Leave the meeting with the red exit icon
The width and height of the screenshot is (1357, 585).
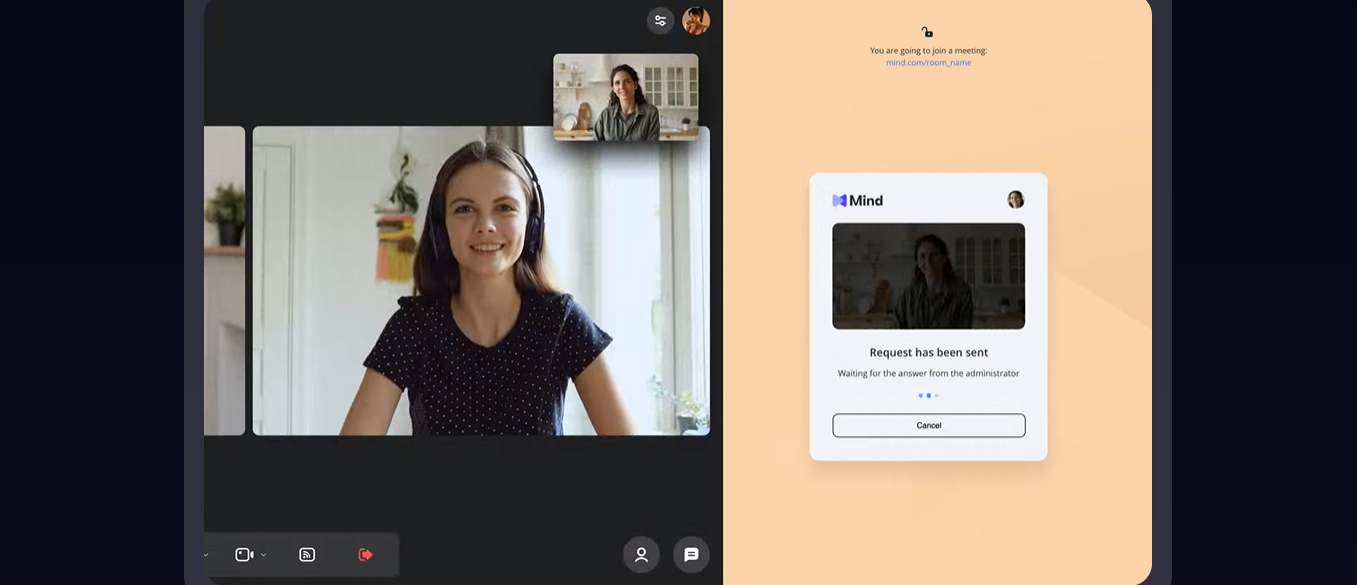coord(365,555)
